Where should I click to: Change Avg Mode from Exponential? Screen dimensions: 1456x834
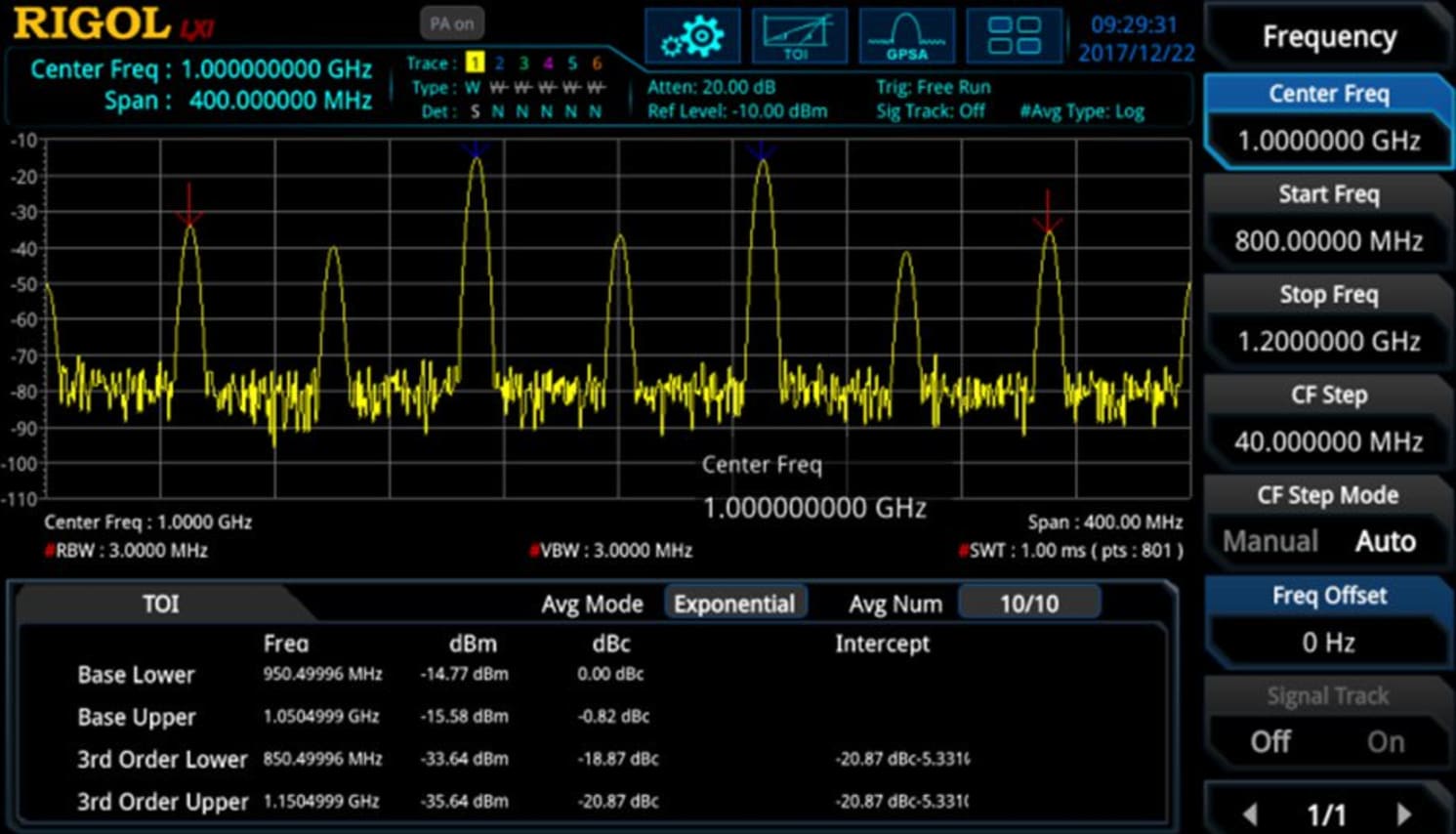[735, 603]
